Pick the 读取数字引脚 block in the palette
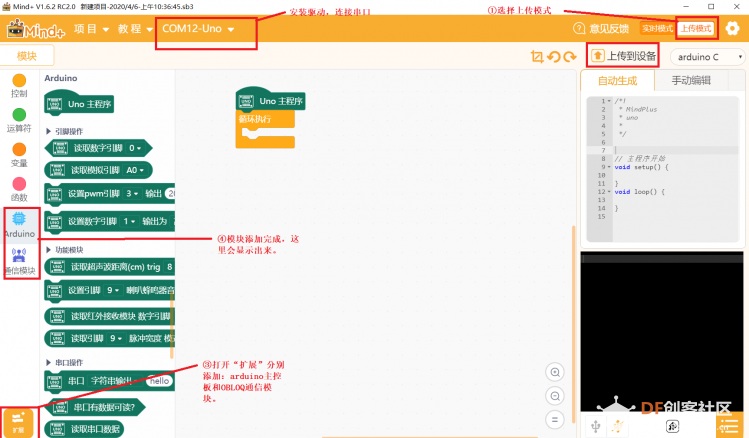The image size is (749, 438). click(x=98, y=148)
